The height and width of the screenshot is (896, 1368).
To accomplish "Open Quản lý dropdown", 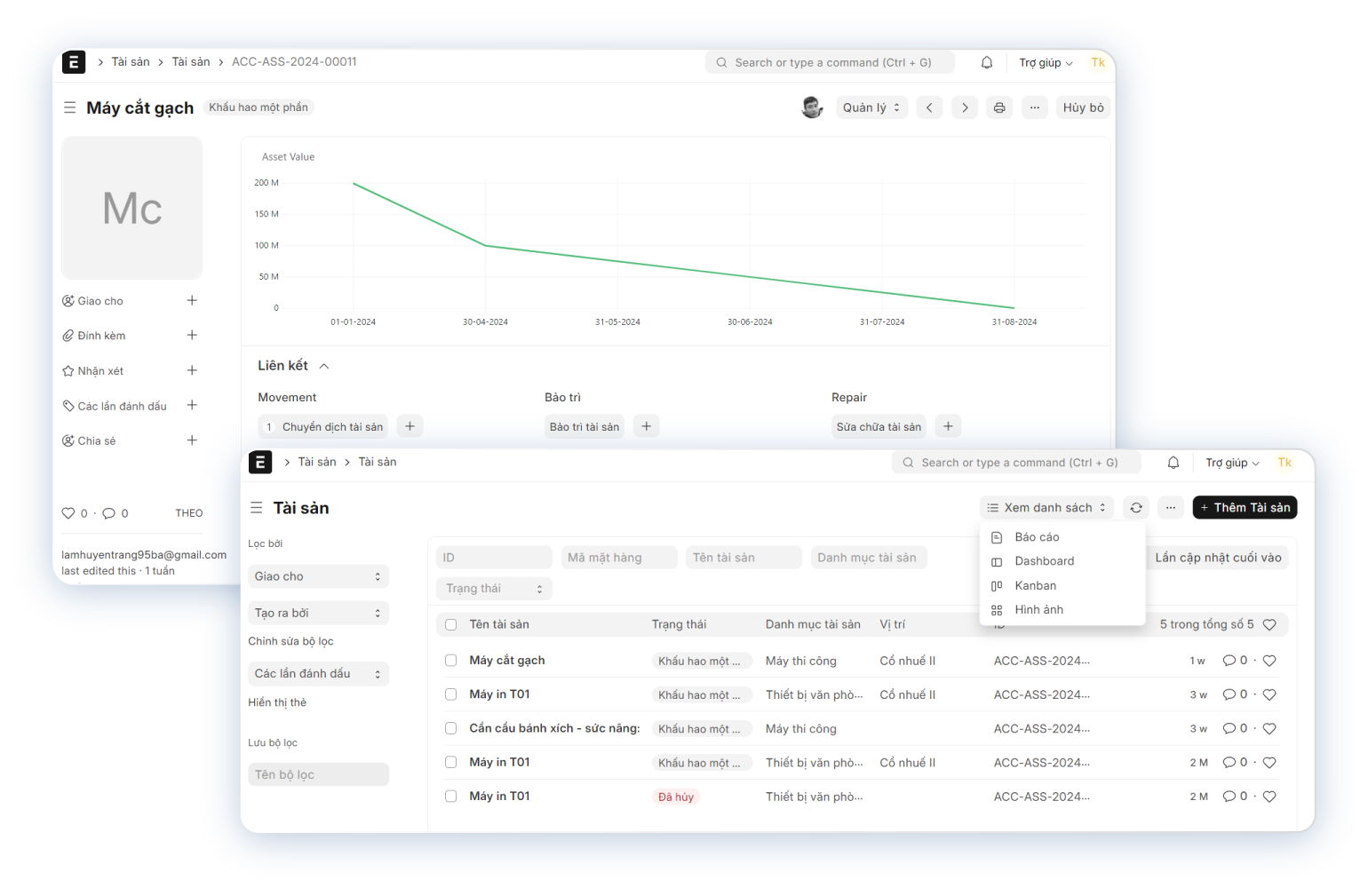I will click(x=871, y=107).
